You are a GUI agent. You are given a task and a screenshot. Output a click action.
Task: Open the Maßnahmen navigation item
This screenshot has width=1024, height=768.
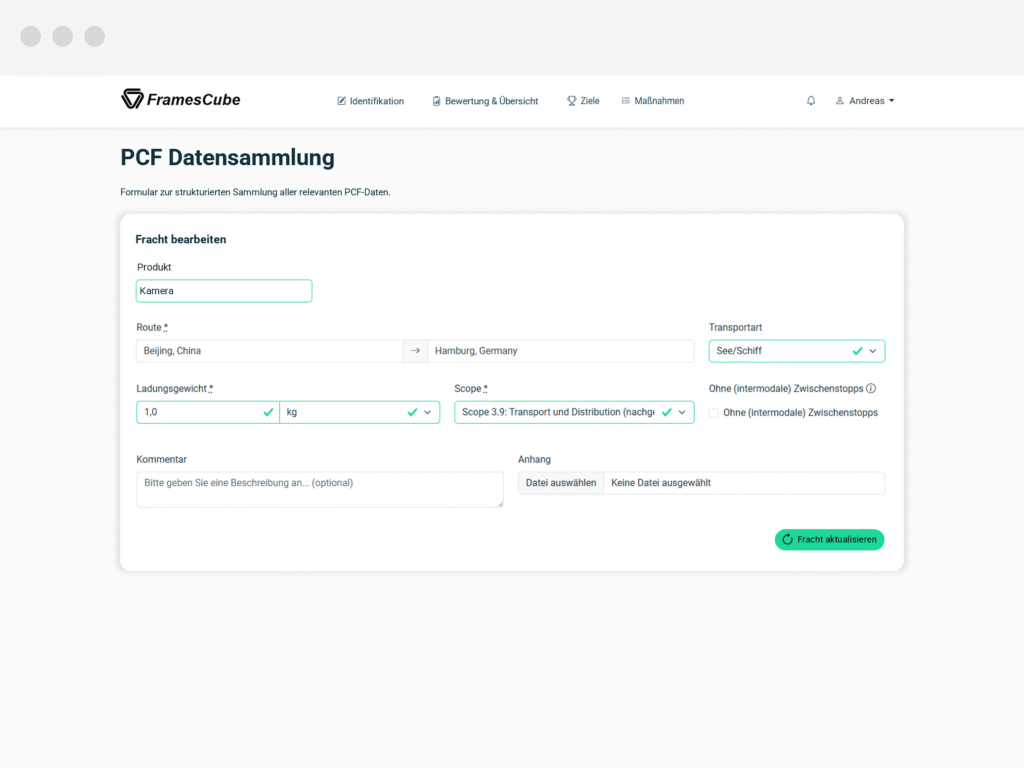652,101
